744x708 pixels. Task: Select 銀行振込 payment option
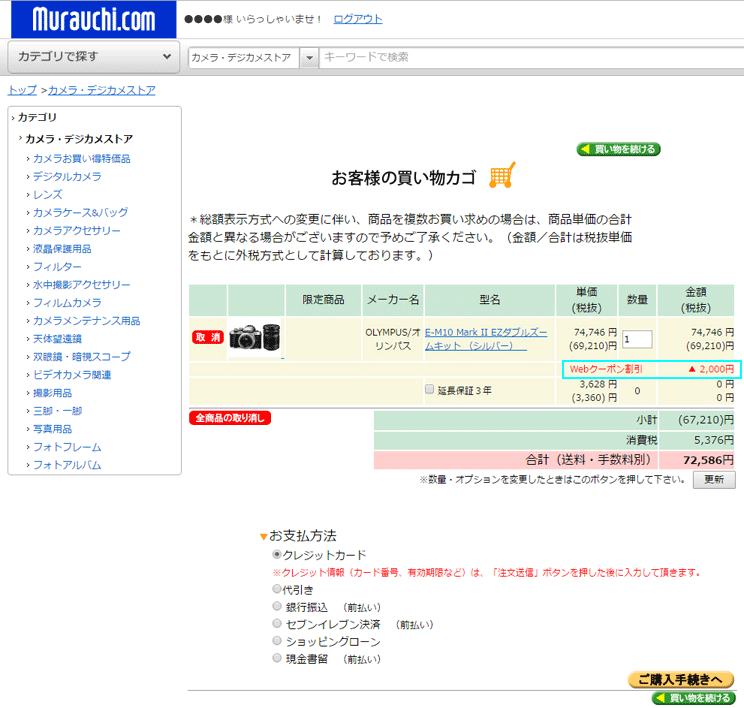[x=277, y=606]
